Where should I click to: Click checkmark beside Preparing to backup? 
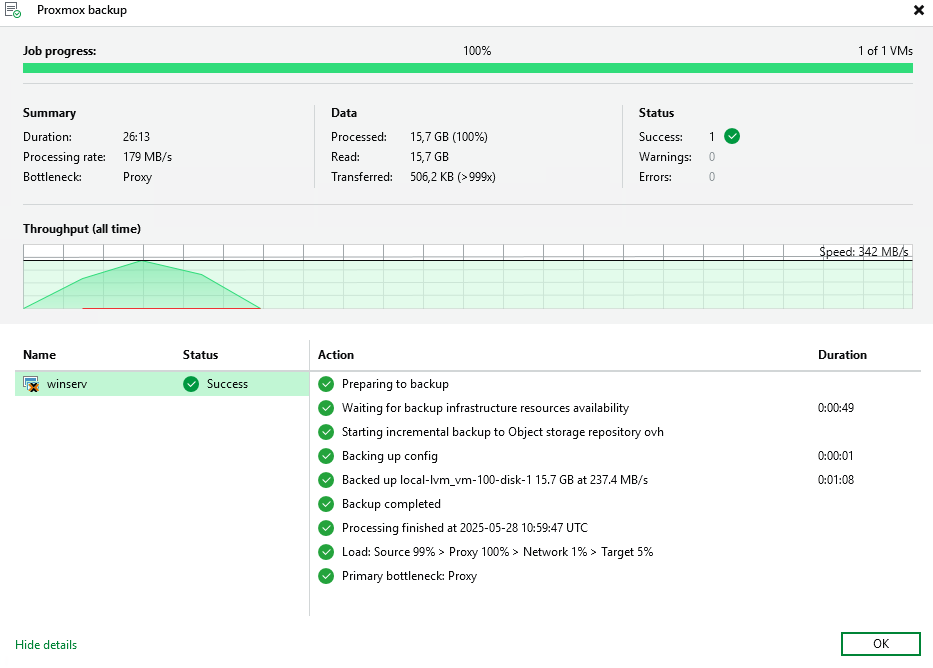point(326,384)
